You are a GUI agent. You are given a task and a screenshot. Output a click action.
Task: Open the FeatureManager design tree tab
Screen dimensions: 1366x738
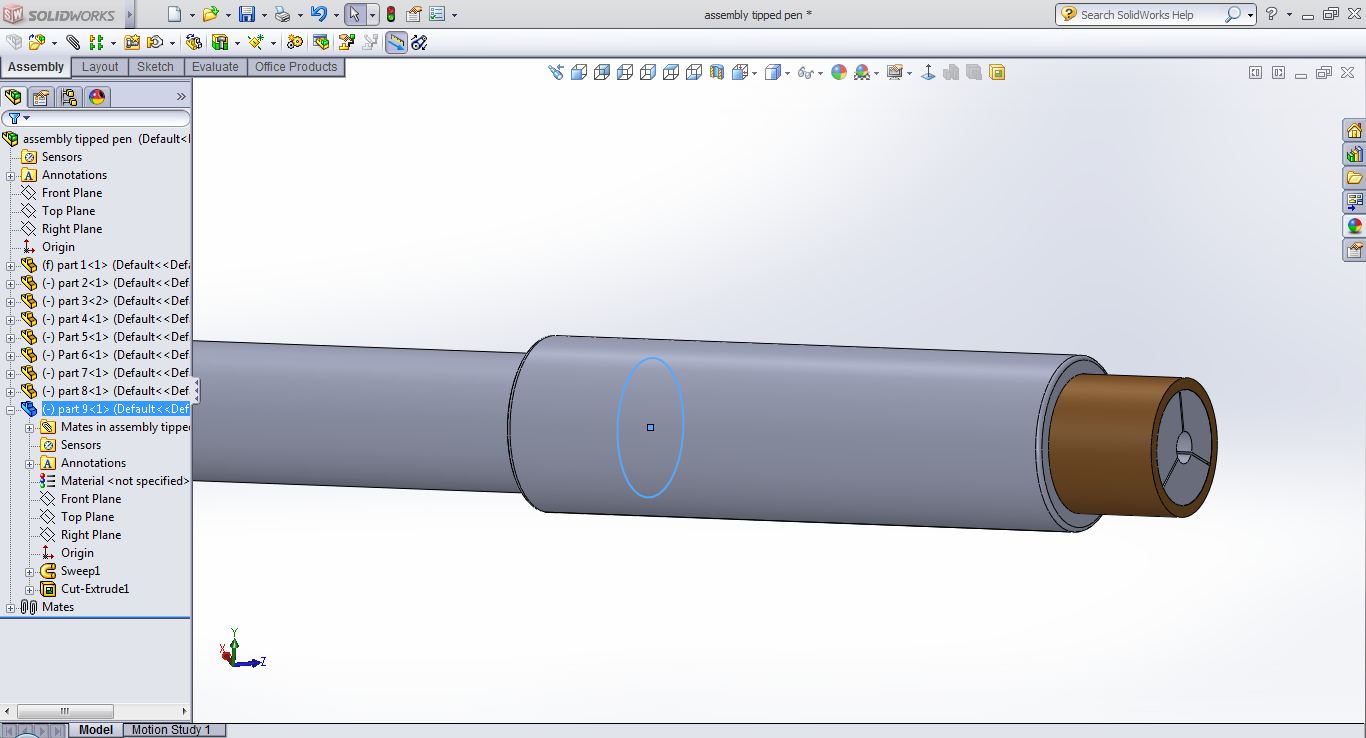[13, 97]
